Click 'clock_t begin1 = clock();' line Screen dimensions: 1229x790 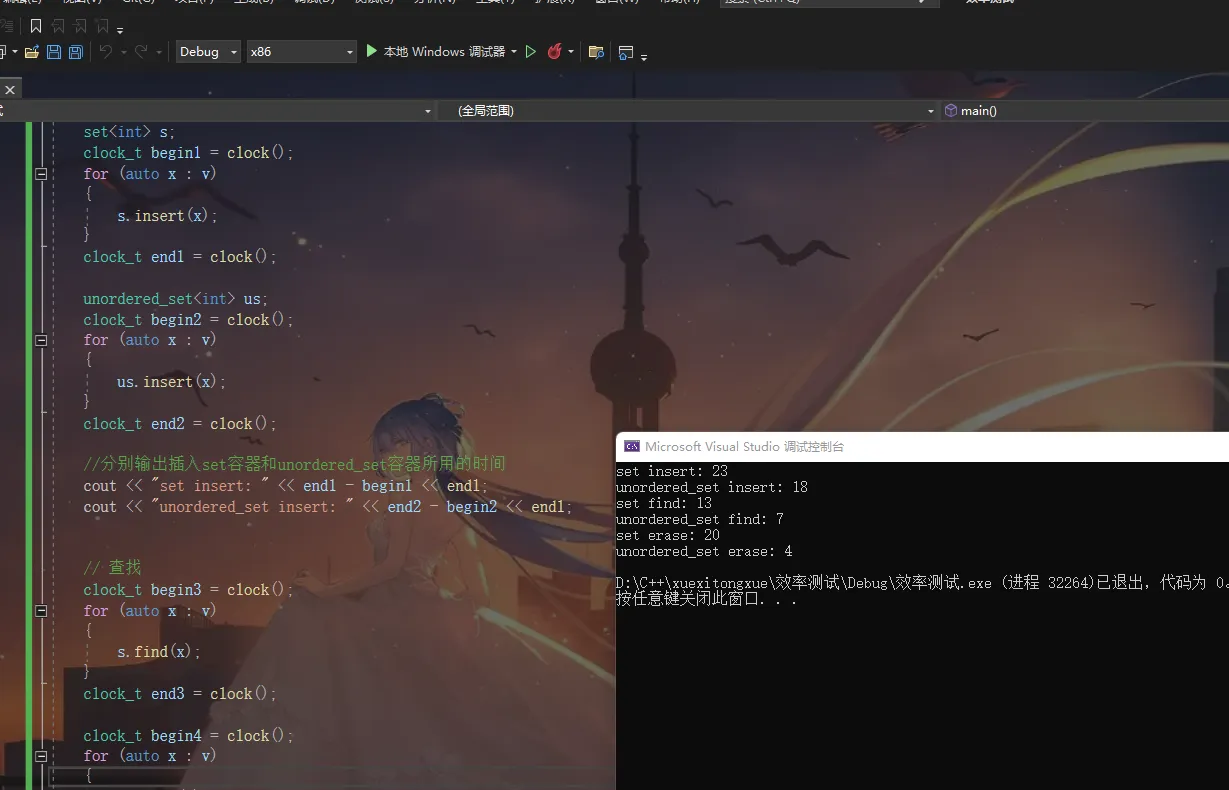click(x=189, y=153)
